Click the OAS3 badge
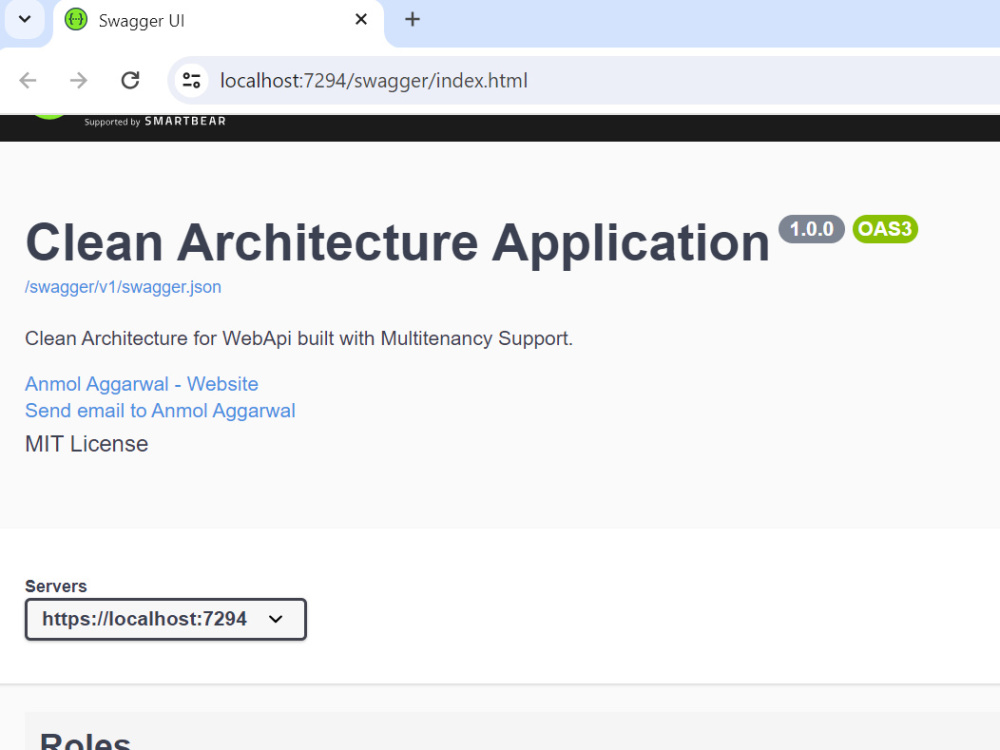Viewport: 1000px width, 750px height. click(x=885, y=229)
